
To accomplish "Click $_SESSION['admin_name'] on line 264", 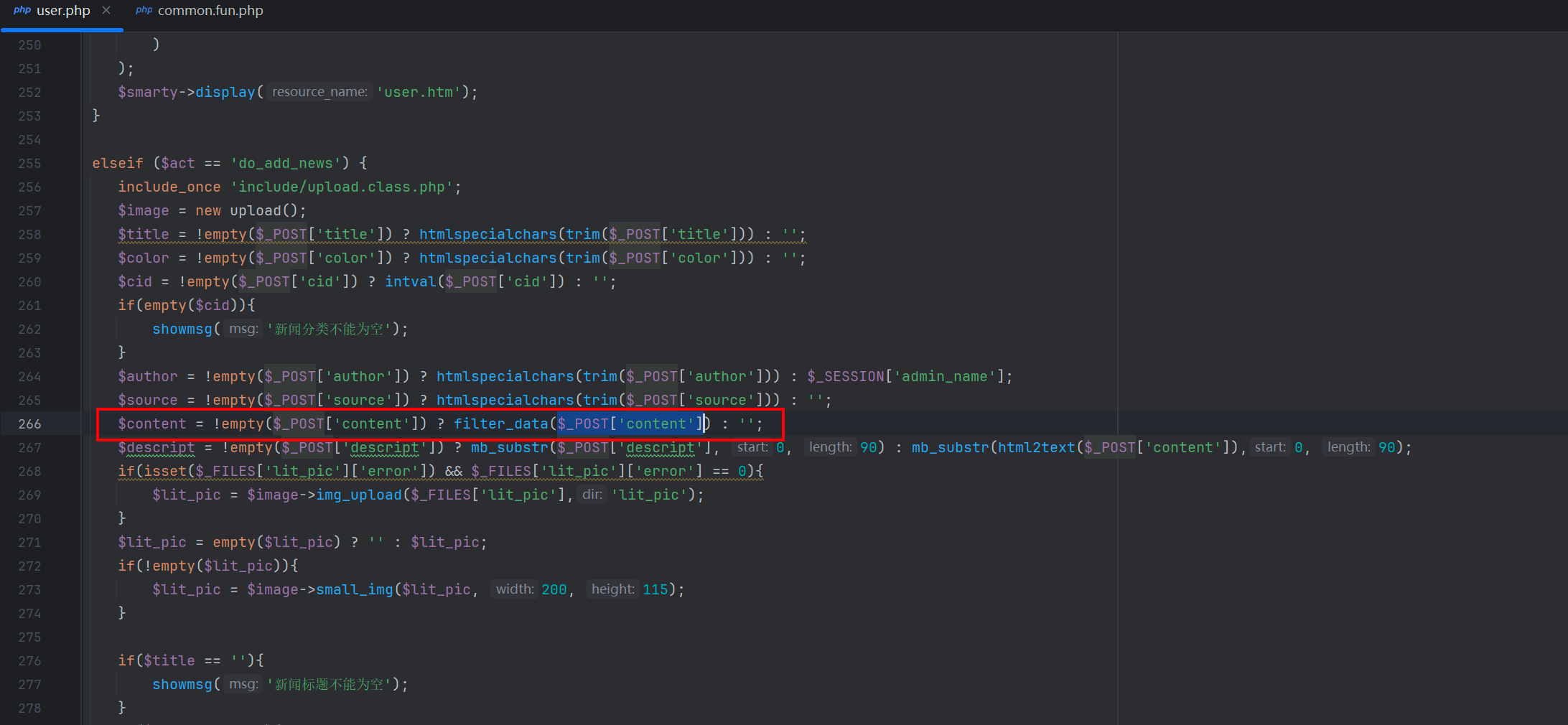I will 906,377.
